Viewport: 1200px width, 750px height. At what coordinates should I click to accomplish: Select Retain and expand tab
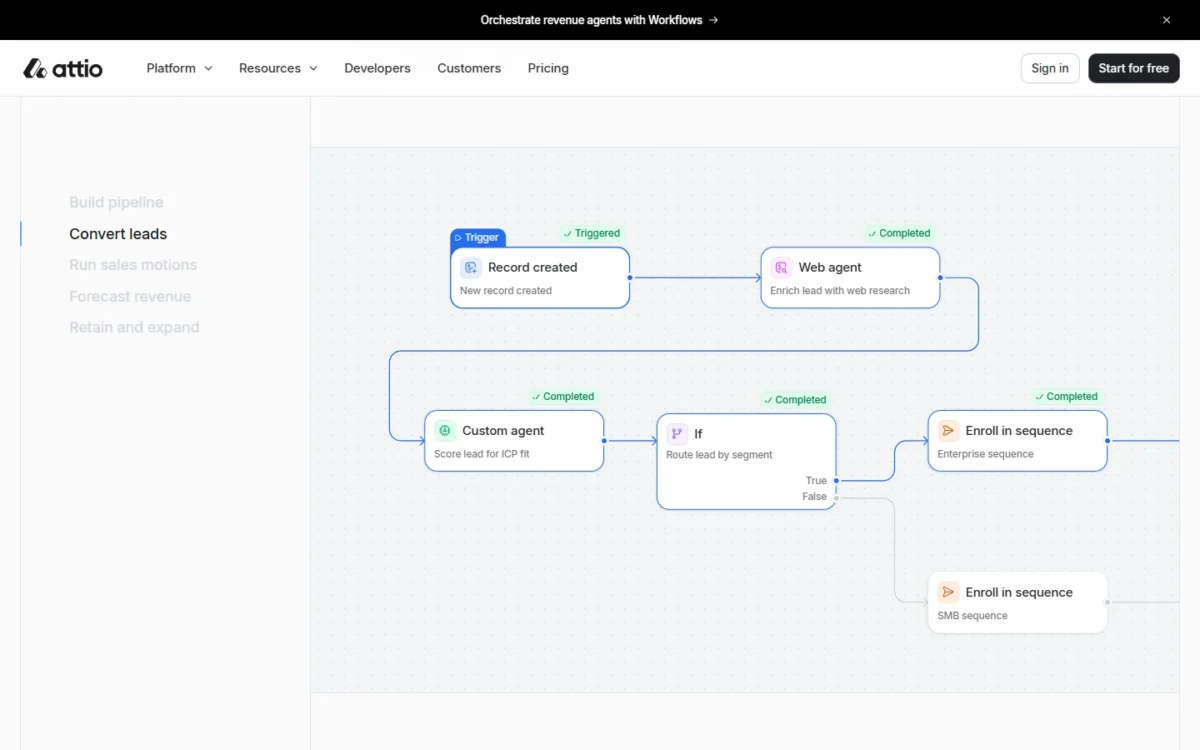tap(134, 327)
